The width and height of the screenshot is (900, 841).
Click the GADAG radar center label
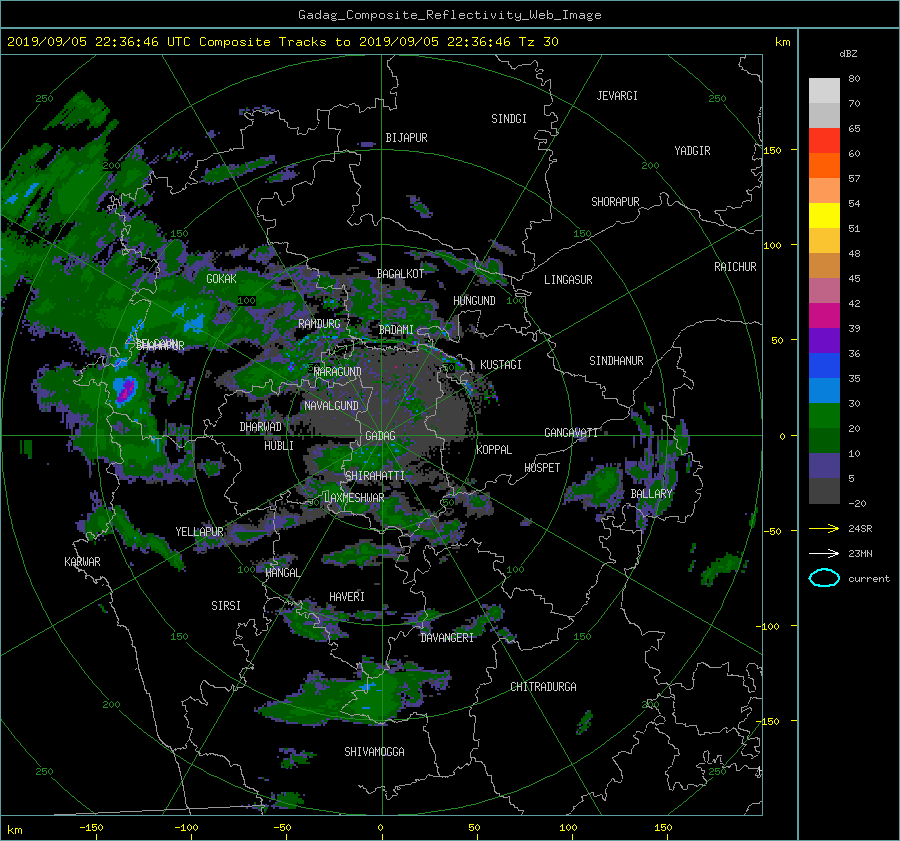[381, 436]
